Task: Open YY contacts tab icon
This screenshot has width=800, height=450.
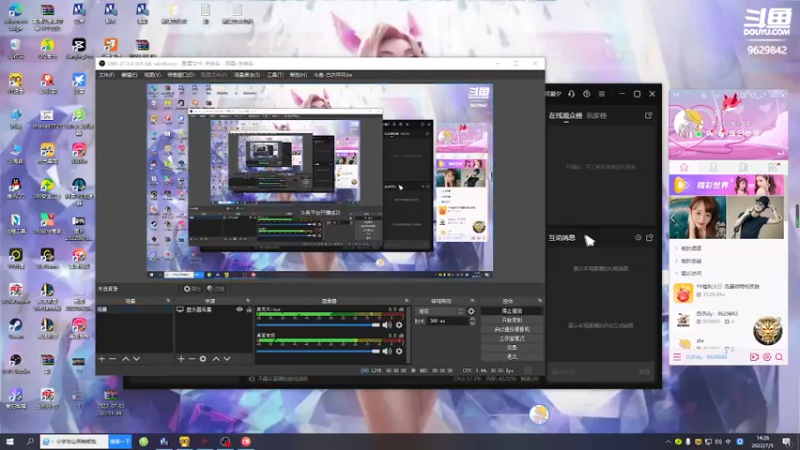Action: pos(713,167)
